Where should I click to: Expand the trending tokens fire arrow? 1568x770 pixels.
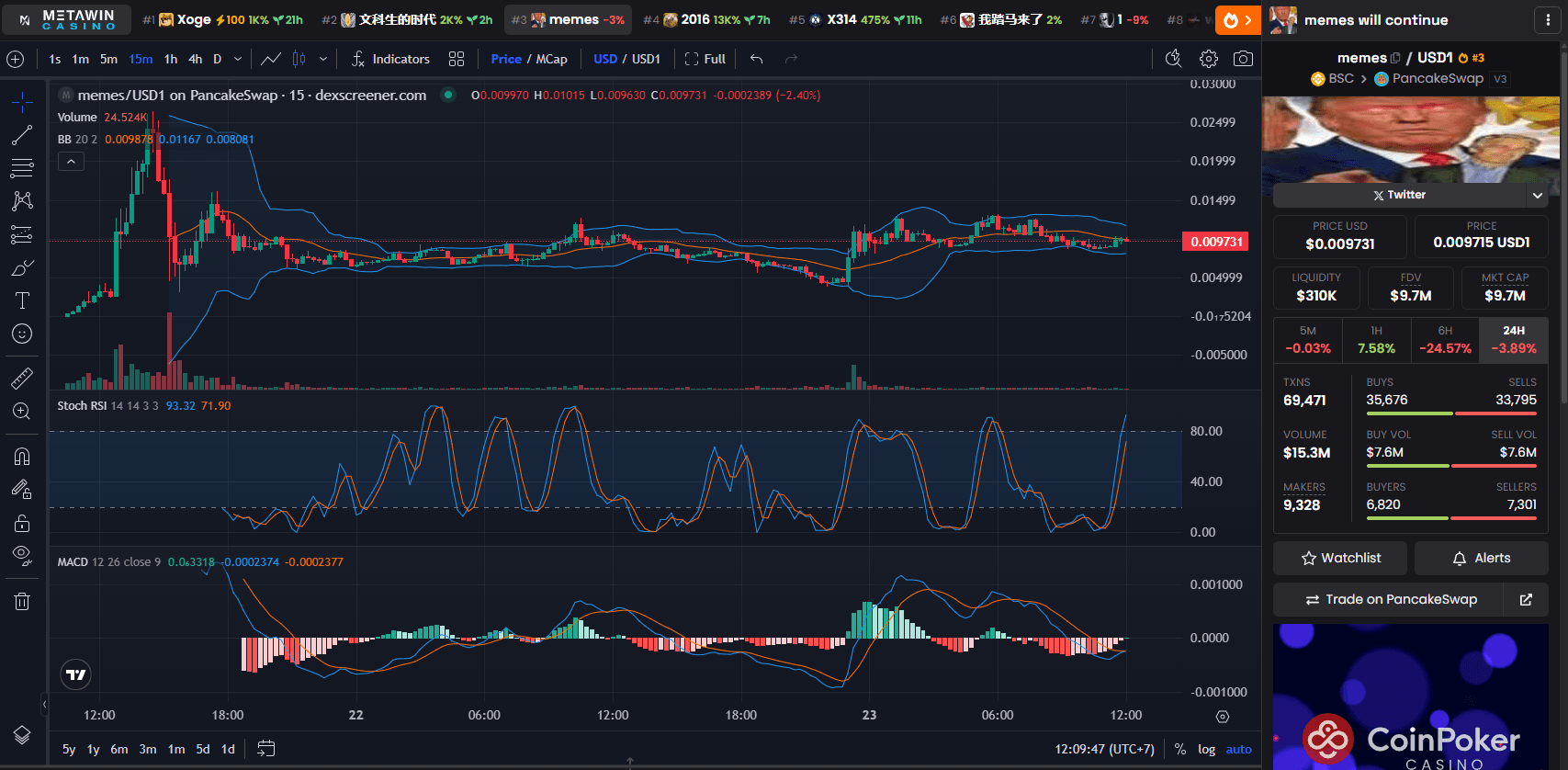pyautogui.click(x=1237, y=19)
